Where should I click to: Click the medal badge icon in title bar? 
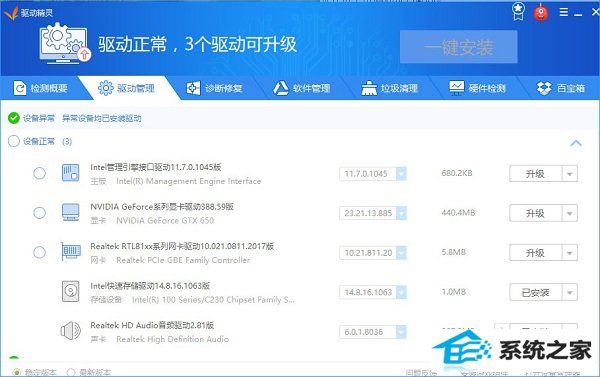tap(518, 12)
